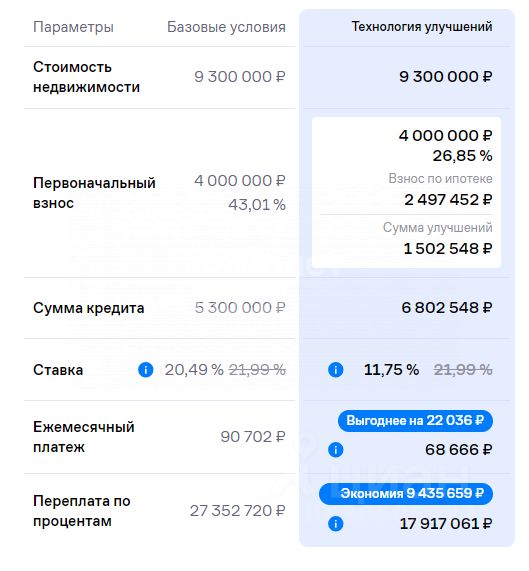529x571 pixels.
Task: Click the 'Сумма улучшений' value 1 502 548 ₽
Action: click(448, 249)
